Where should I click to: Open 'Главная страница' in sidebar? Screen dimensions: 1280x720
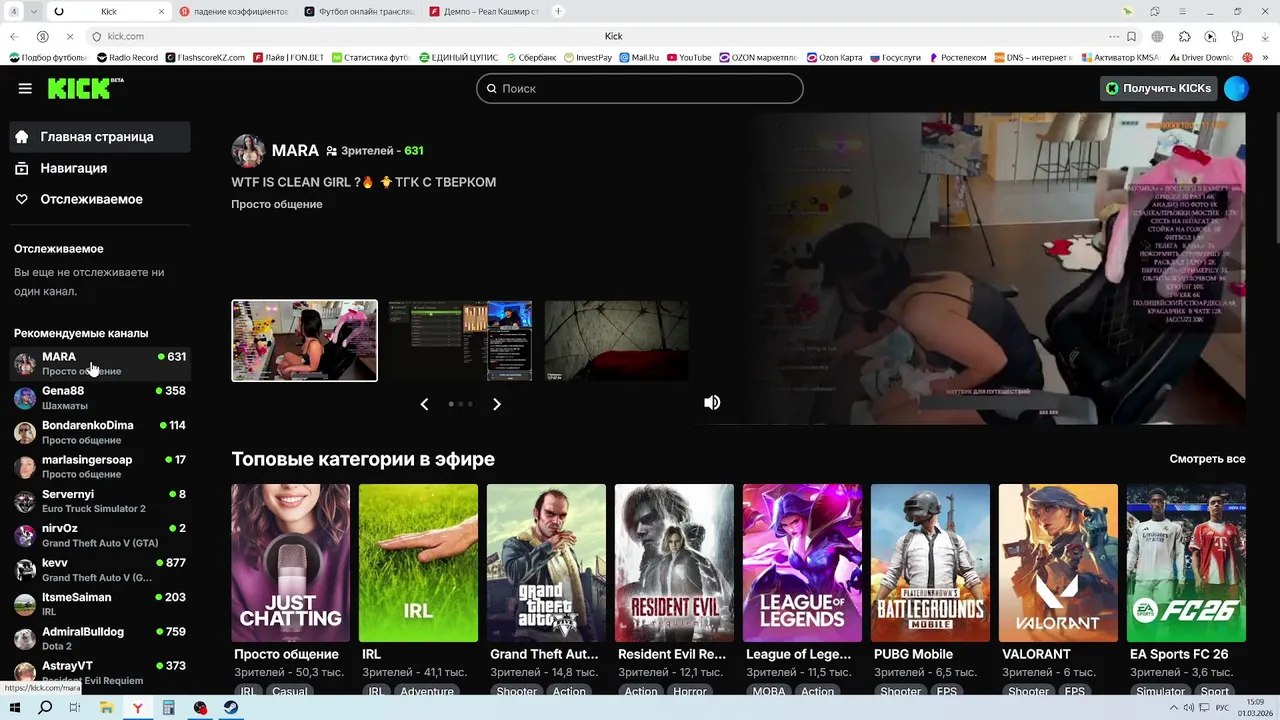100,137
